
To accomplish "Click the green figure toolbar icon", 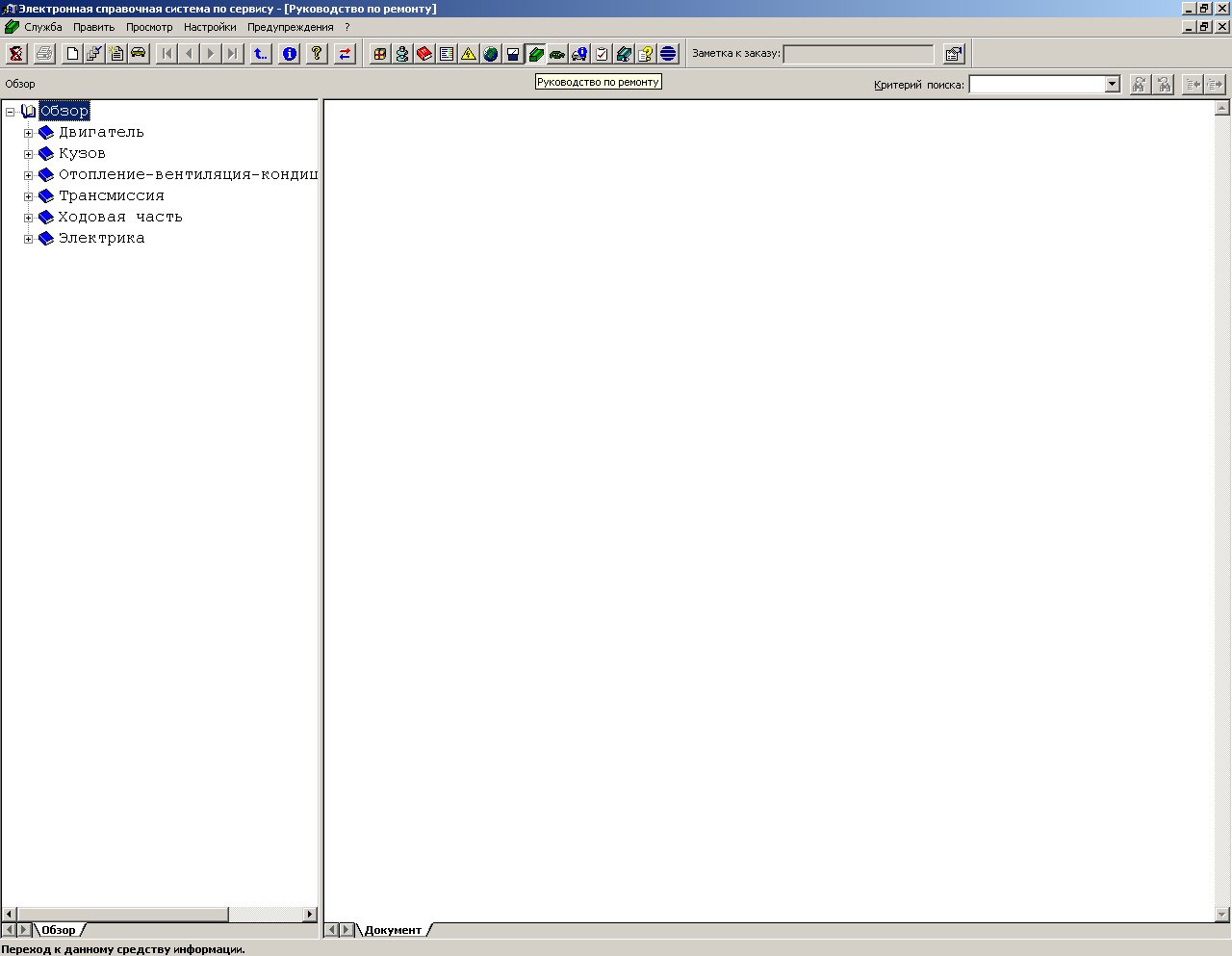I will 402,54.
